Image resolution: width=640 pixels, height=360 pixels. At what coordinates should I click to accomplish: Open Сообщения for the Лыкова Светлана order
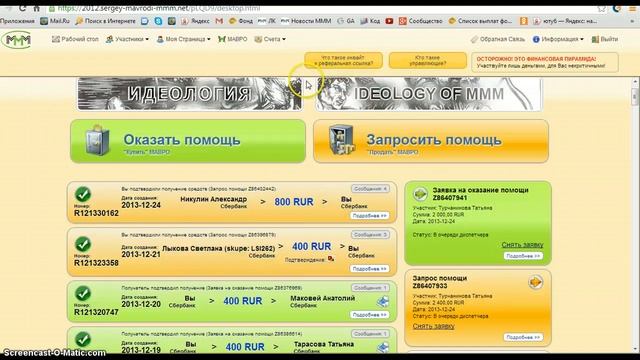(x=370, y=235)
